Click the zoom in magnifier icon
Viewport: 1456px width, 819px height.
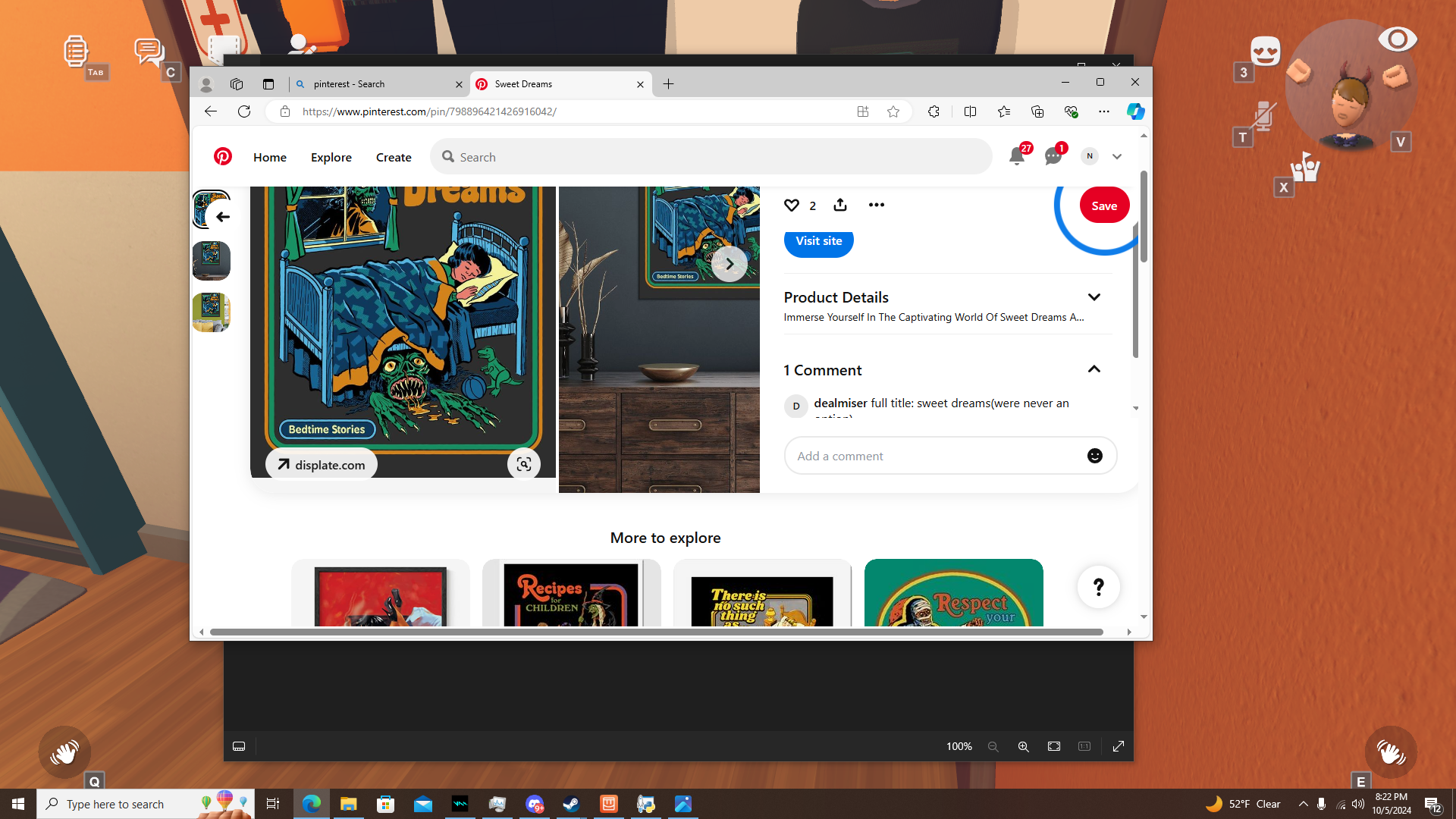click(x=1023, y=746)
